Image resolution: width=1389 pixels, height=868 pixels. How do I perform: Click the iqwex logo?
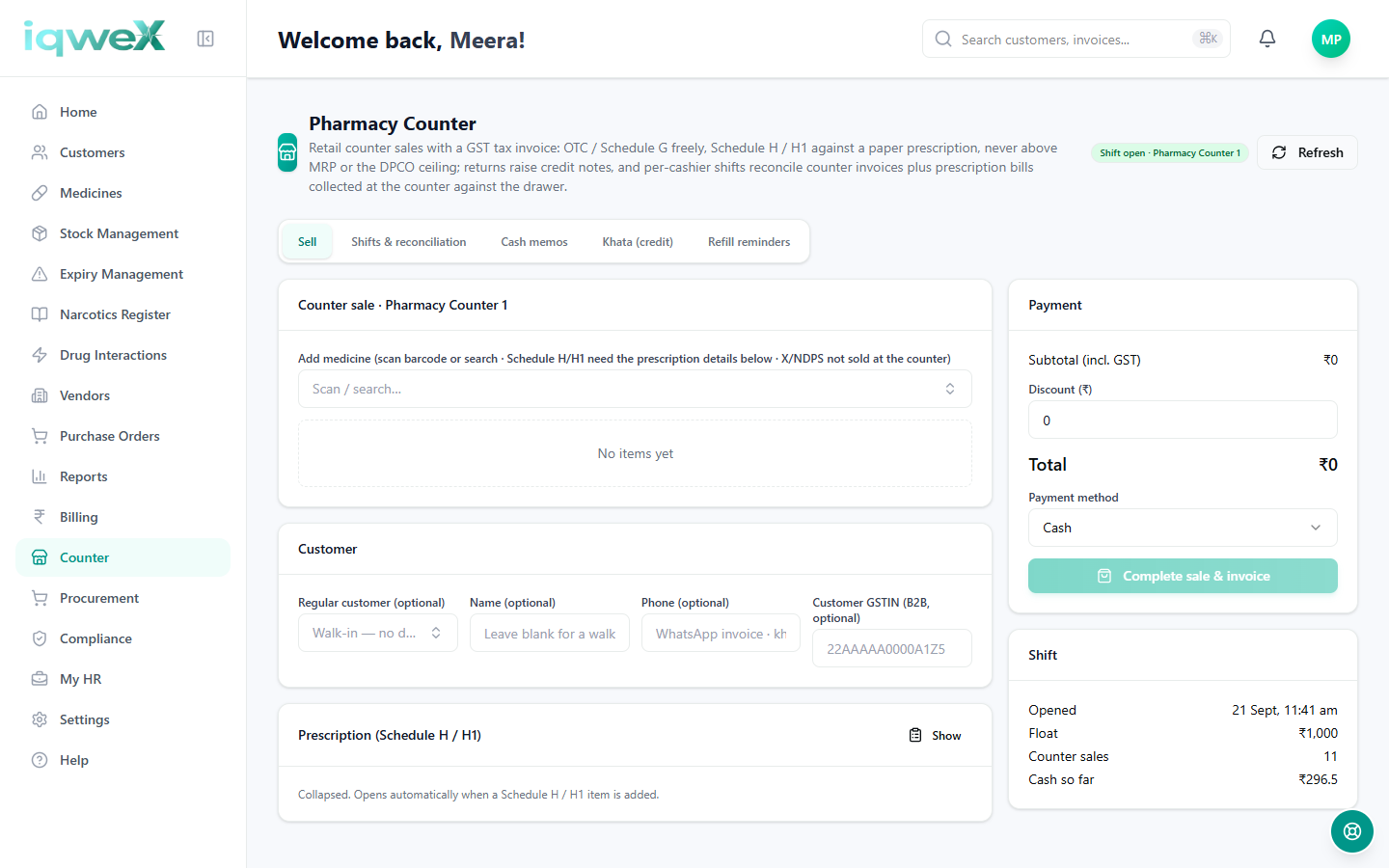95,38
